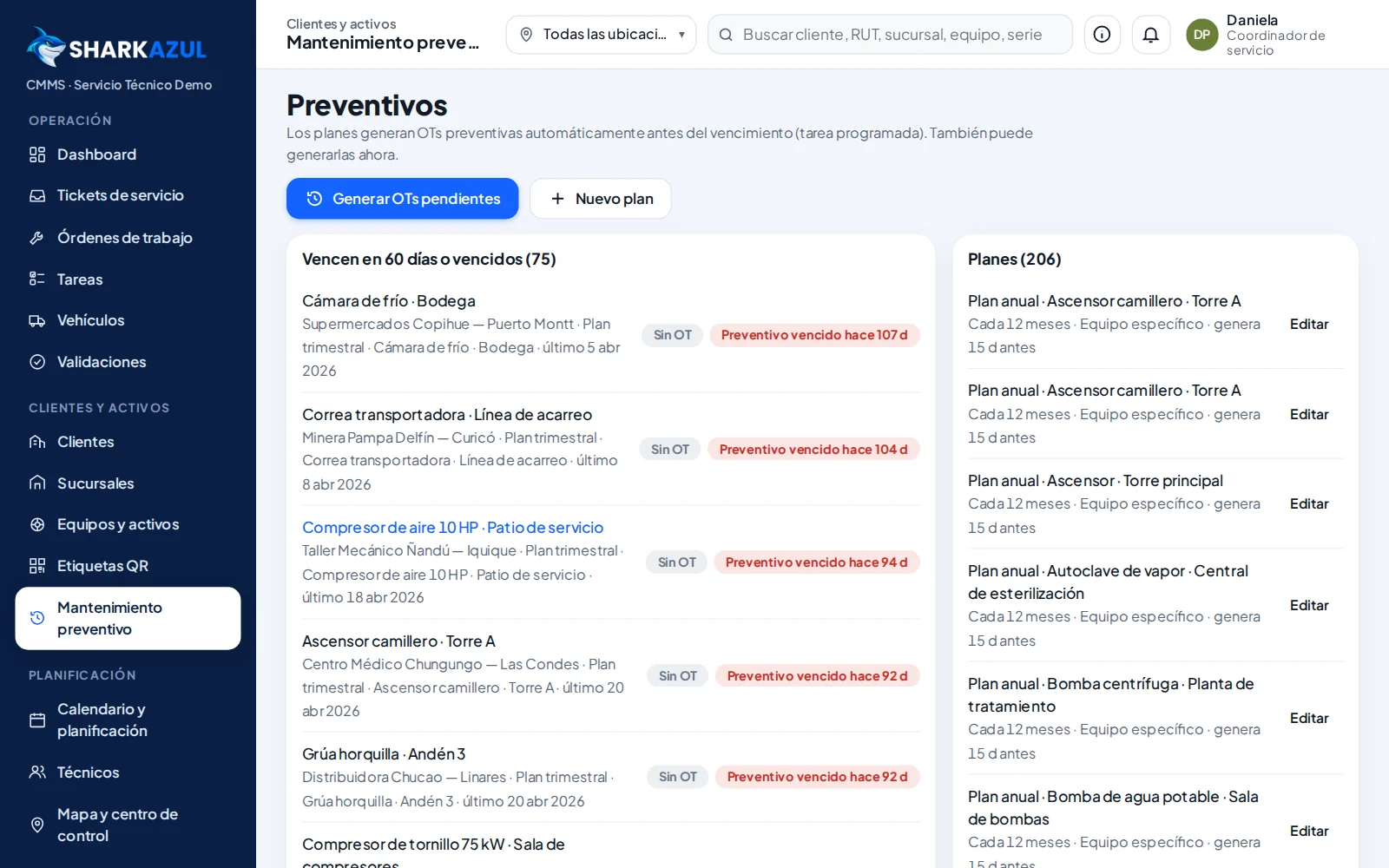
Task: Click the magnifier icon in search bar
Action: tap(727, 35)
